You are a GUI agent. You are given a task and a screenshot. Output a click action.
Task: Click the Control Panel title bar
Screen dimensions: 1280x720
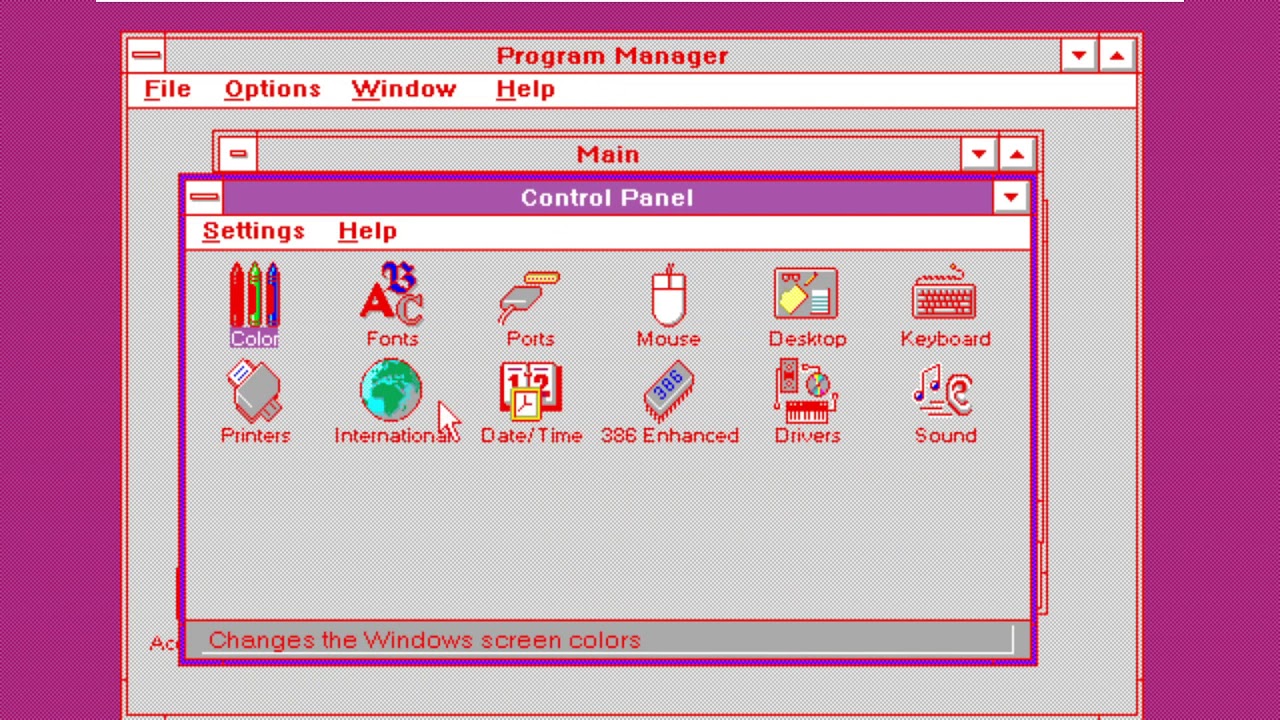607,197
